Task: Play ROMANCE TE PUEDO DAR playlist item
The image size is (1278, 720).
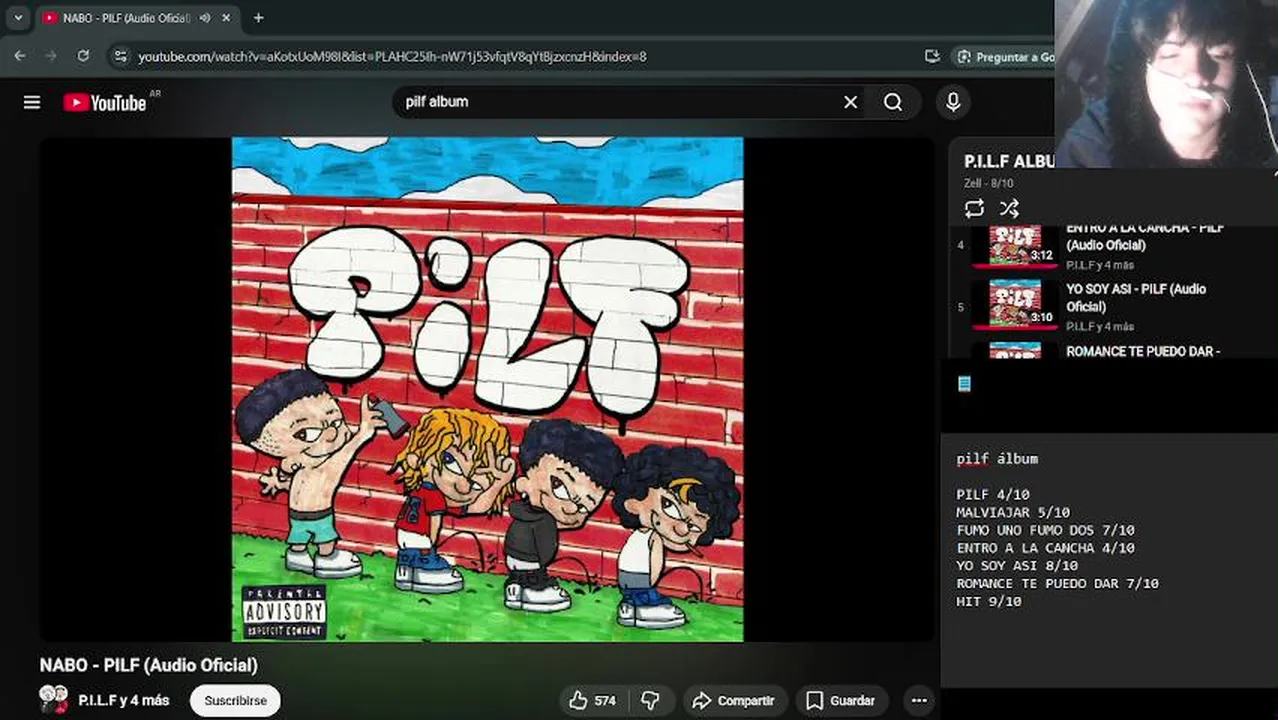Action: (x=1143, y=351)
